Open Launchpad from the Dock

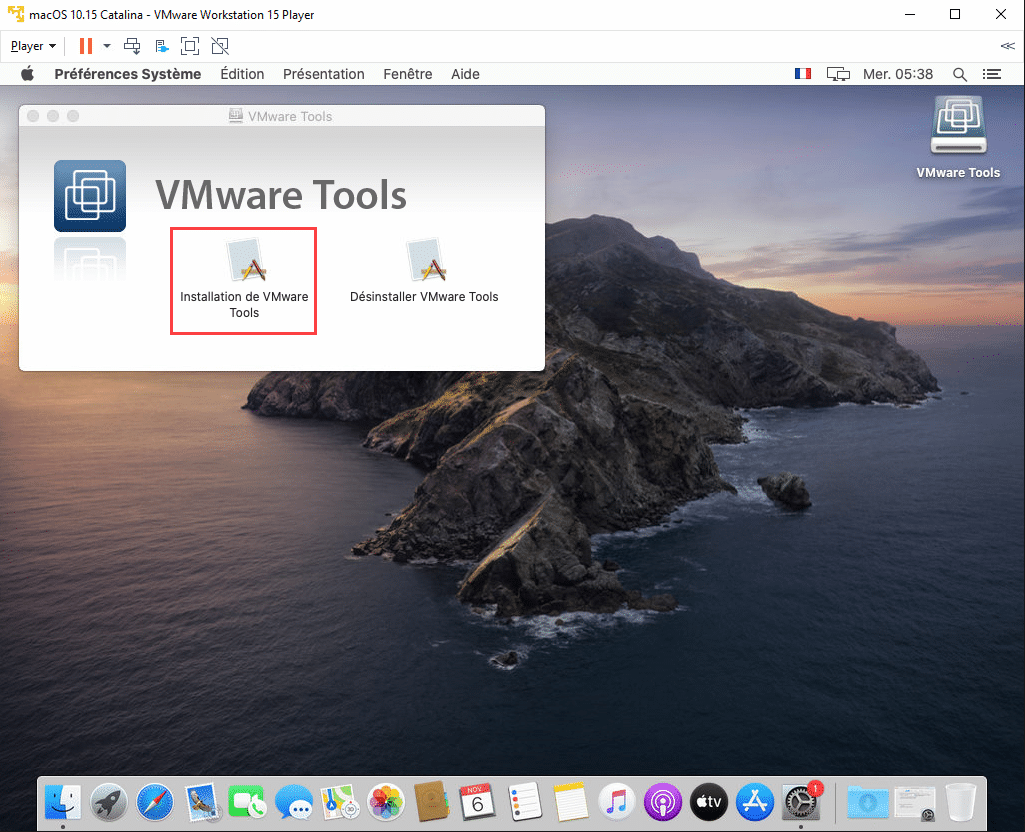point(109,802)
